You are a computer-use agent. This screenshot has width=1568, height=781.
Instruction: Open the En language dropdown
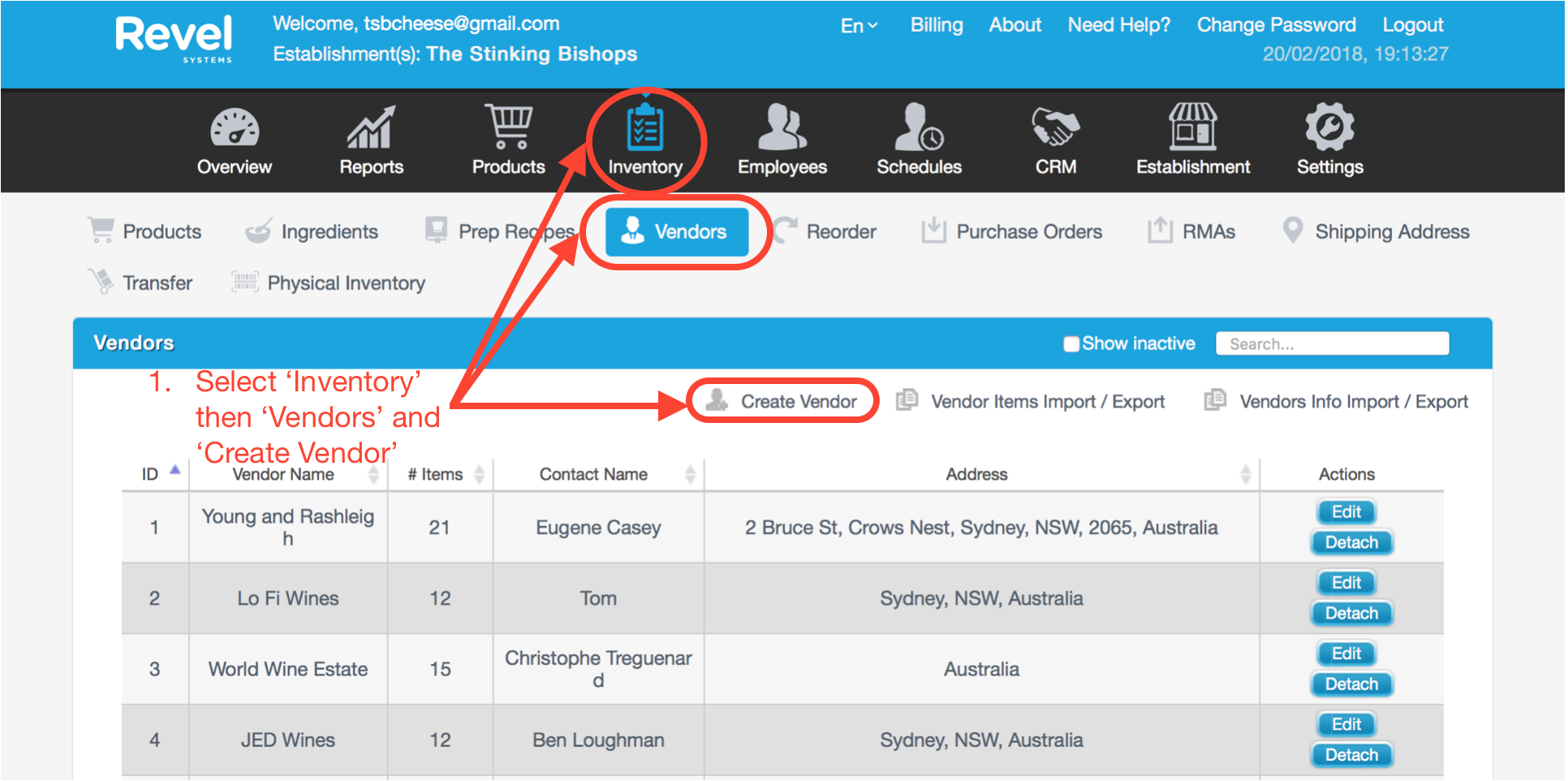coord(859,25)
